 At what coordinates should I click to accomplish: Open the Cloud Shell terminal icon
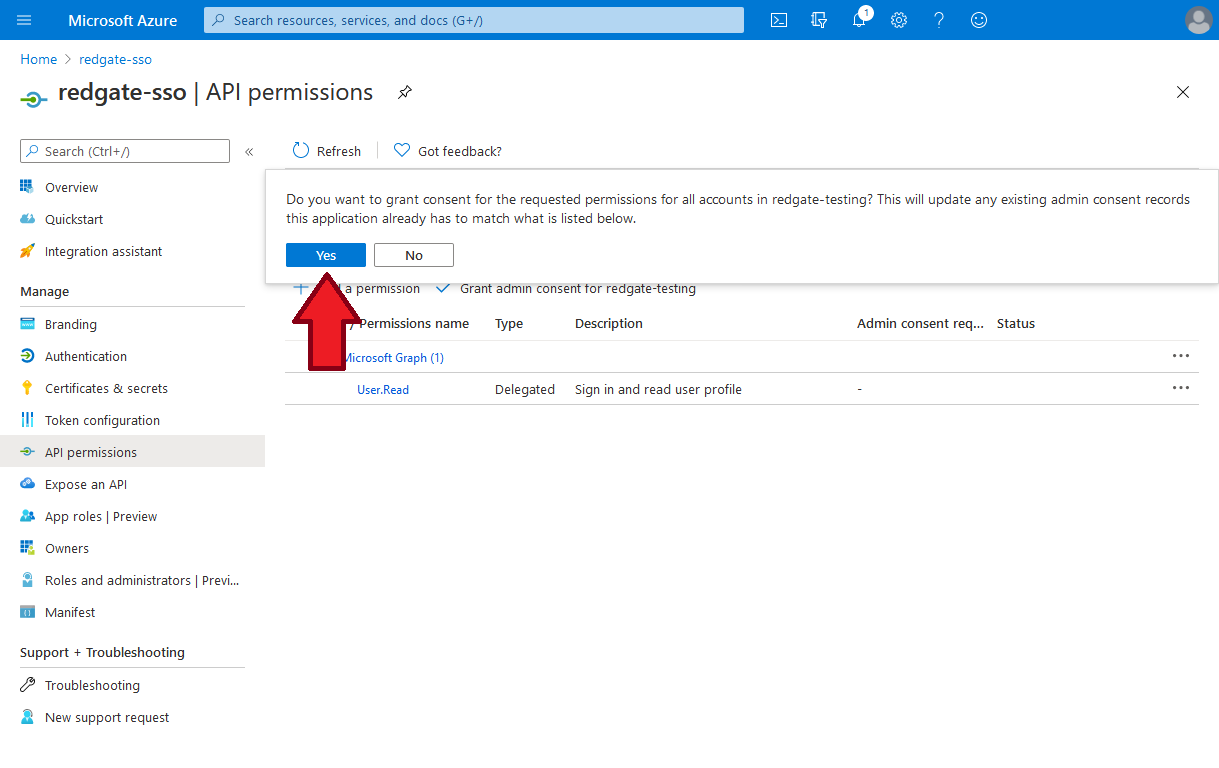(x=779, y=20)
